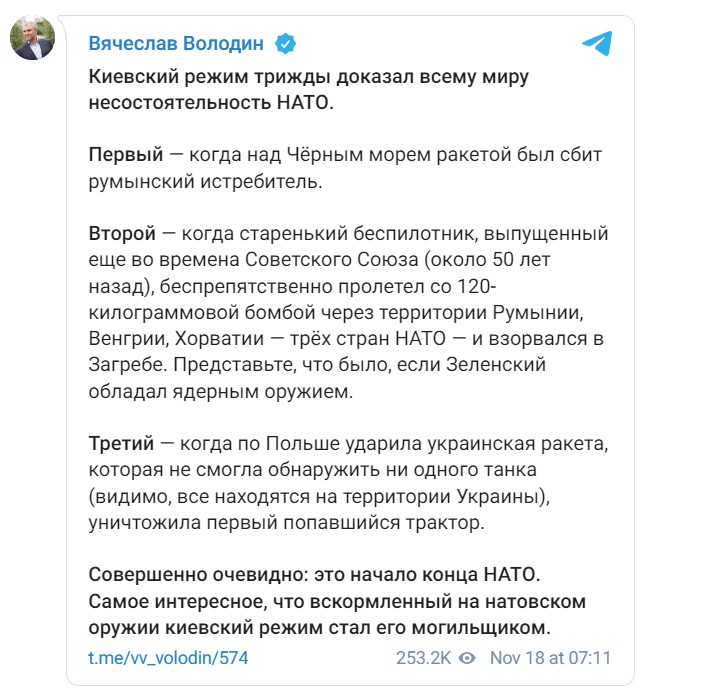Click the blue verified checkmark badge
Viewport: 705px width, 700px height.
pyautogui.click(x=284, y=44)
